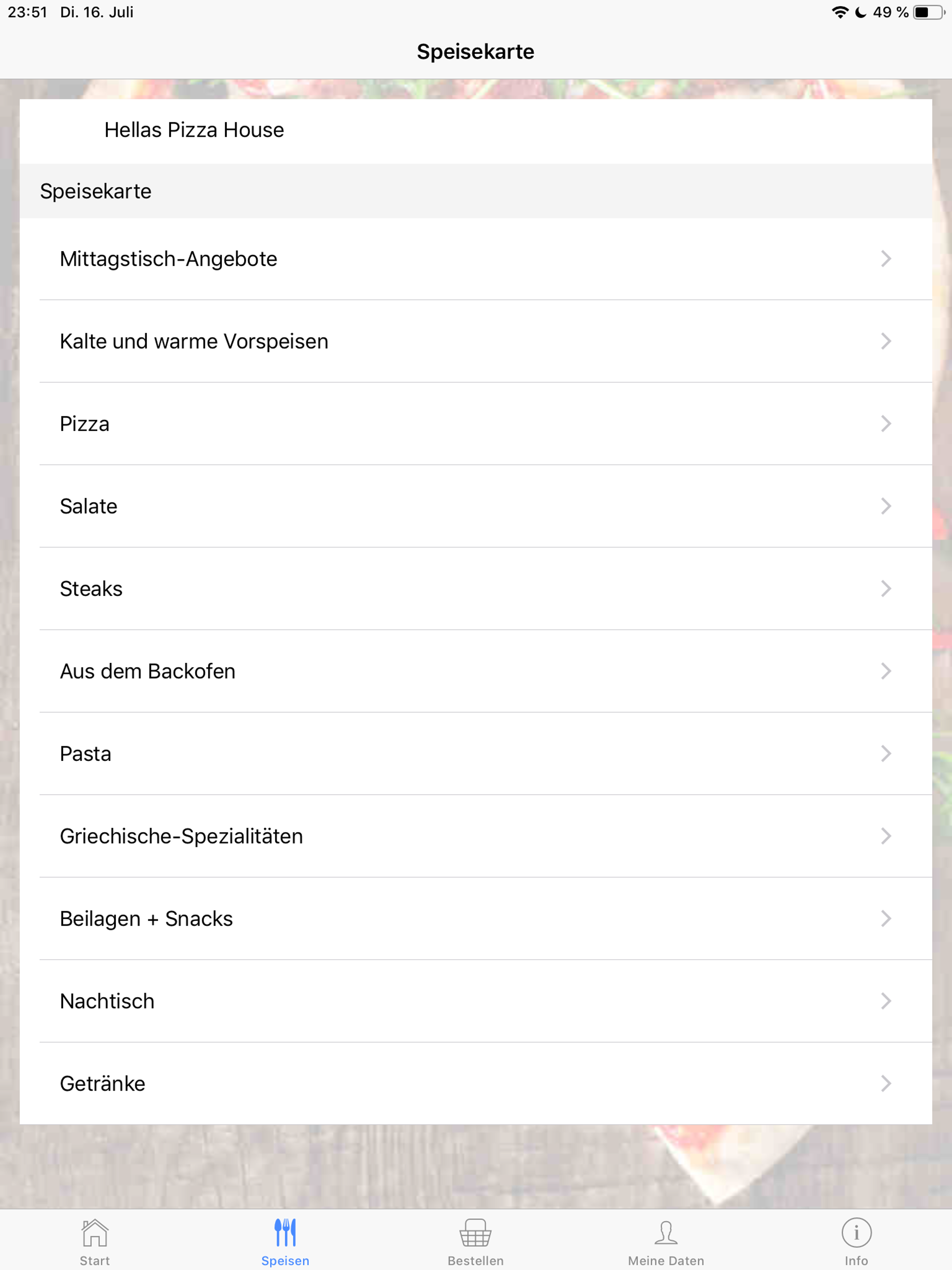Open the Steaks menu category
This screenshot has width=952, height=1270.
[x=476, y=589]
